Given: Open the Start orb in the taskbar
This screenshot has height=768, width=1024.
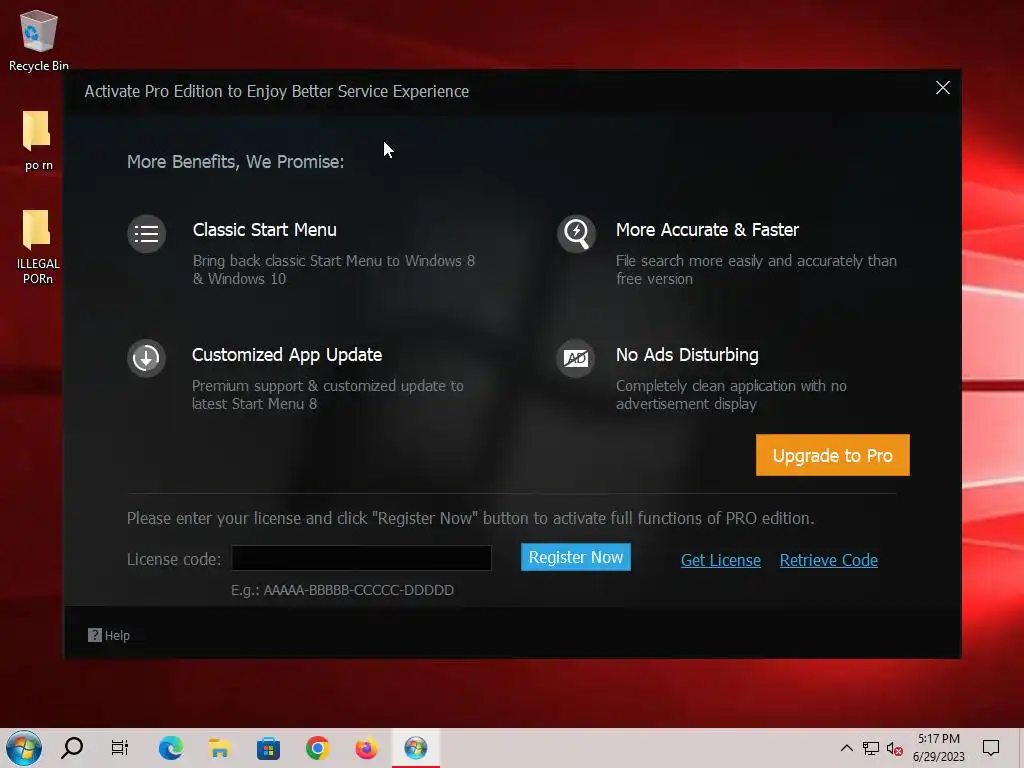Looking at the screenshot, I should pyautogui.click(x=24, y=748).
